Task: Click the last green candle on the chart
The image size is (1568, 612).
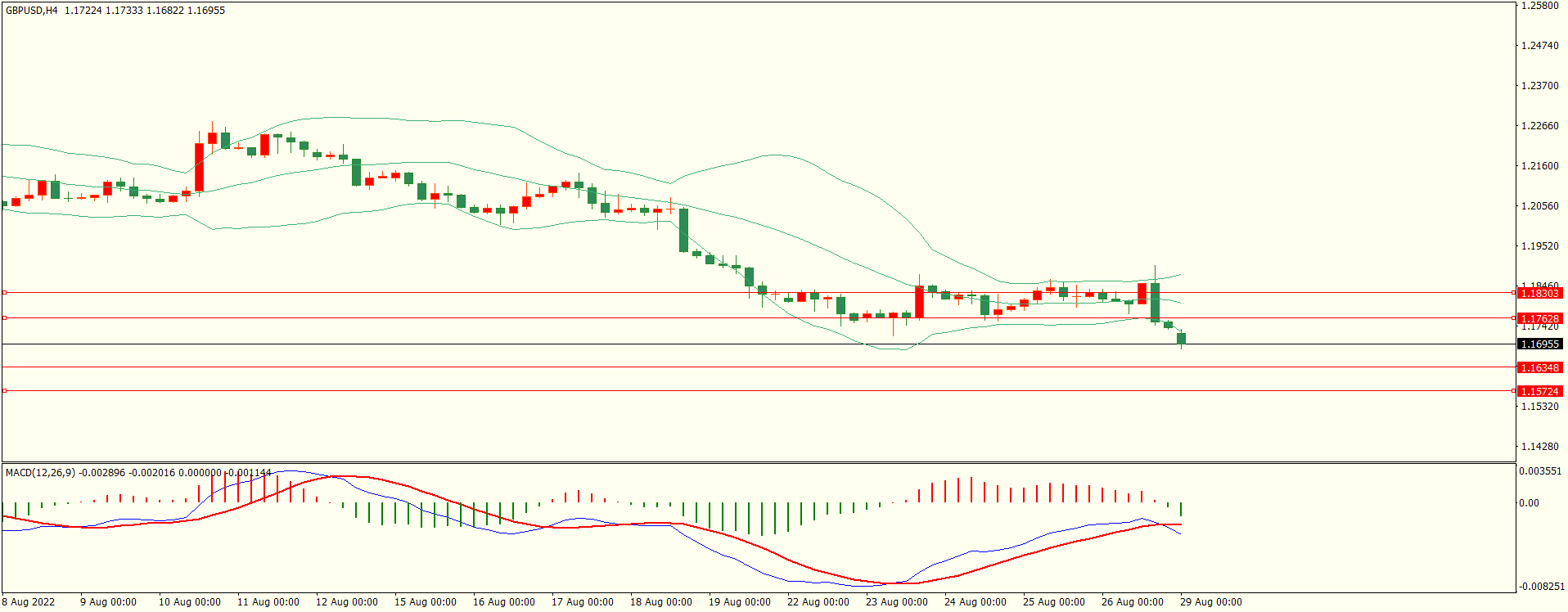Action: coord(1181,338)
